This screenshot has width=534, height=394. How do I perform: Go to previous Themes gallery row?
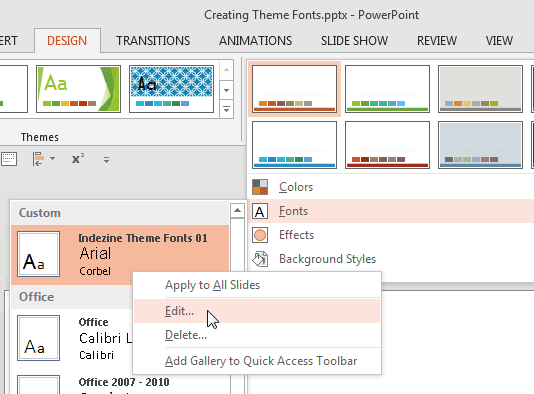[226, 70]
